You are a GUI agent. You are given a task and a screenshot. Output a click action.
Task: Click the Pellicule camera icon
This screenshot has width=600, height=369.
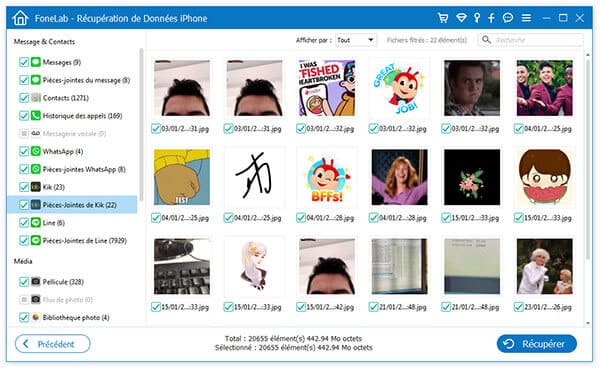(x=36, y=282)
